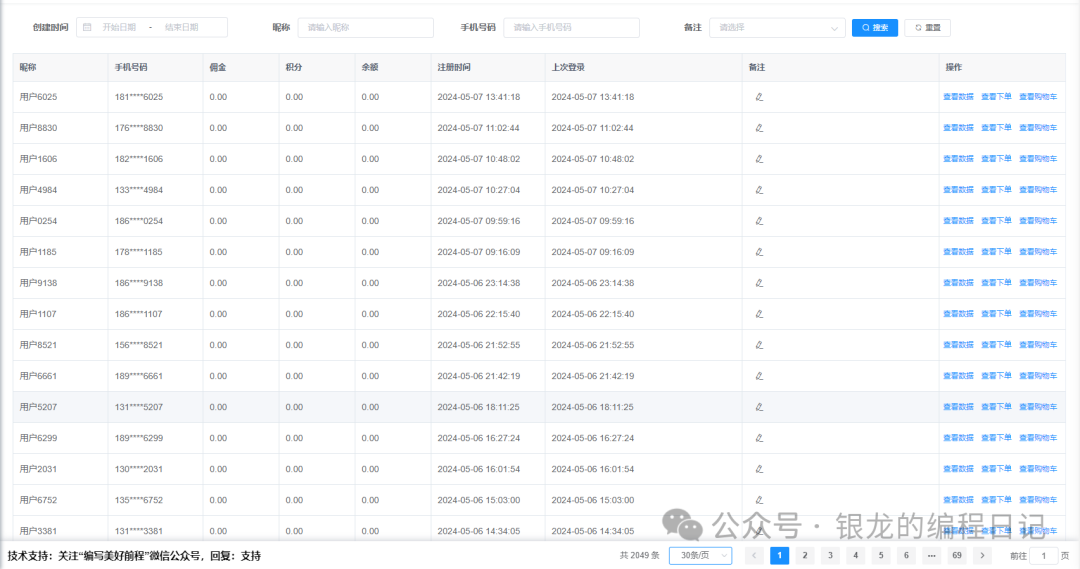Open 查看购物车 for 用户9138
Screen dimensions: 1080x569
[x=1038, y=283]
